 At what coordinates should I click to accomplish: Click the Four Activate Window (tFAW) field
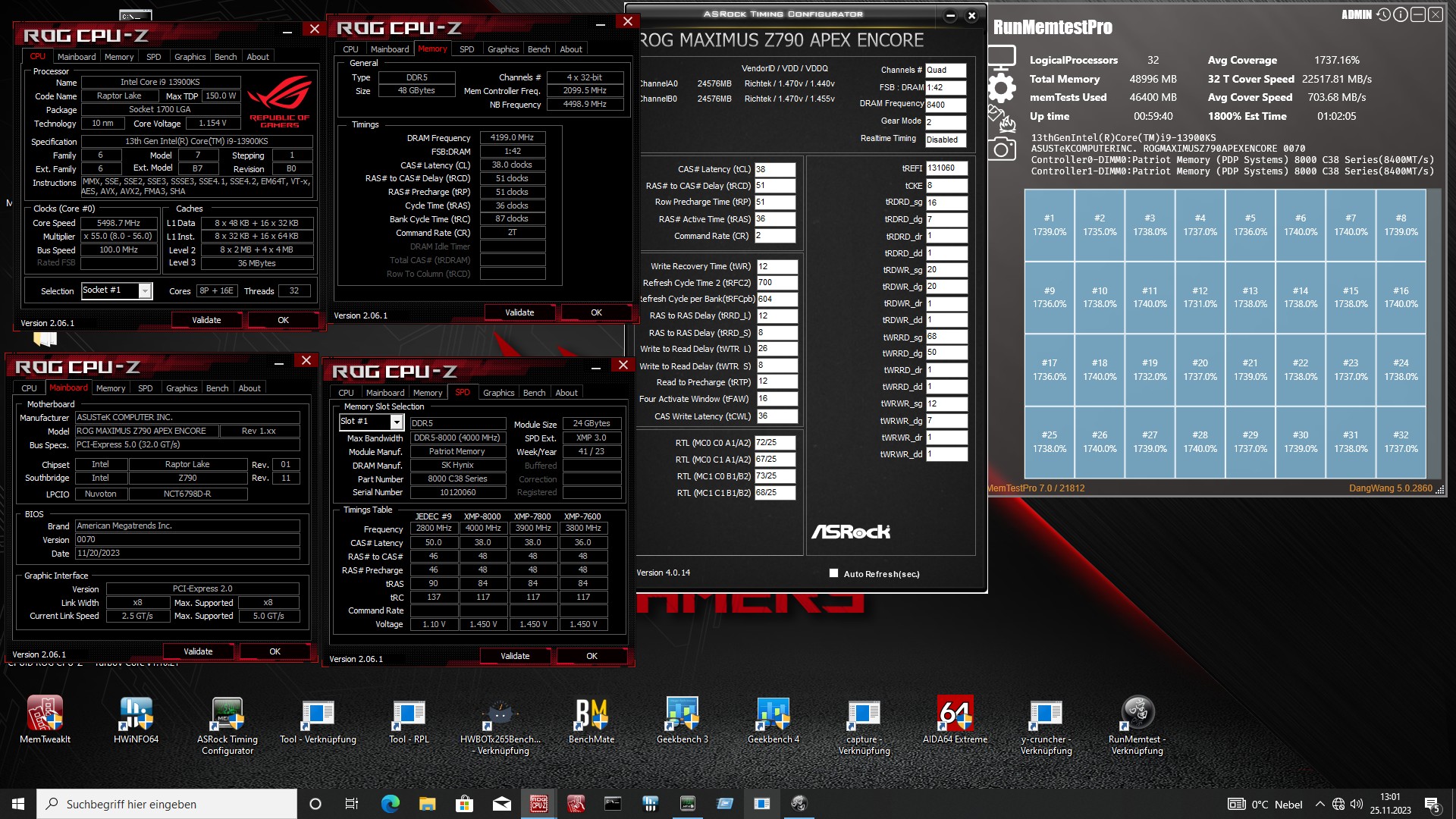coord(777,399)
